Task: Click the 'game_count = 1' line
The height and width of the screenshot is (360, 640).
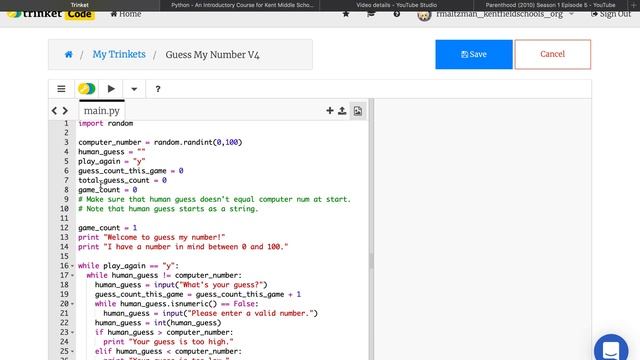Action: coord(107,228)
